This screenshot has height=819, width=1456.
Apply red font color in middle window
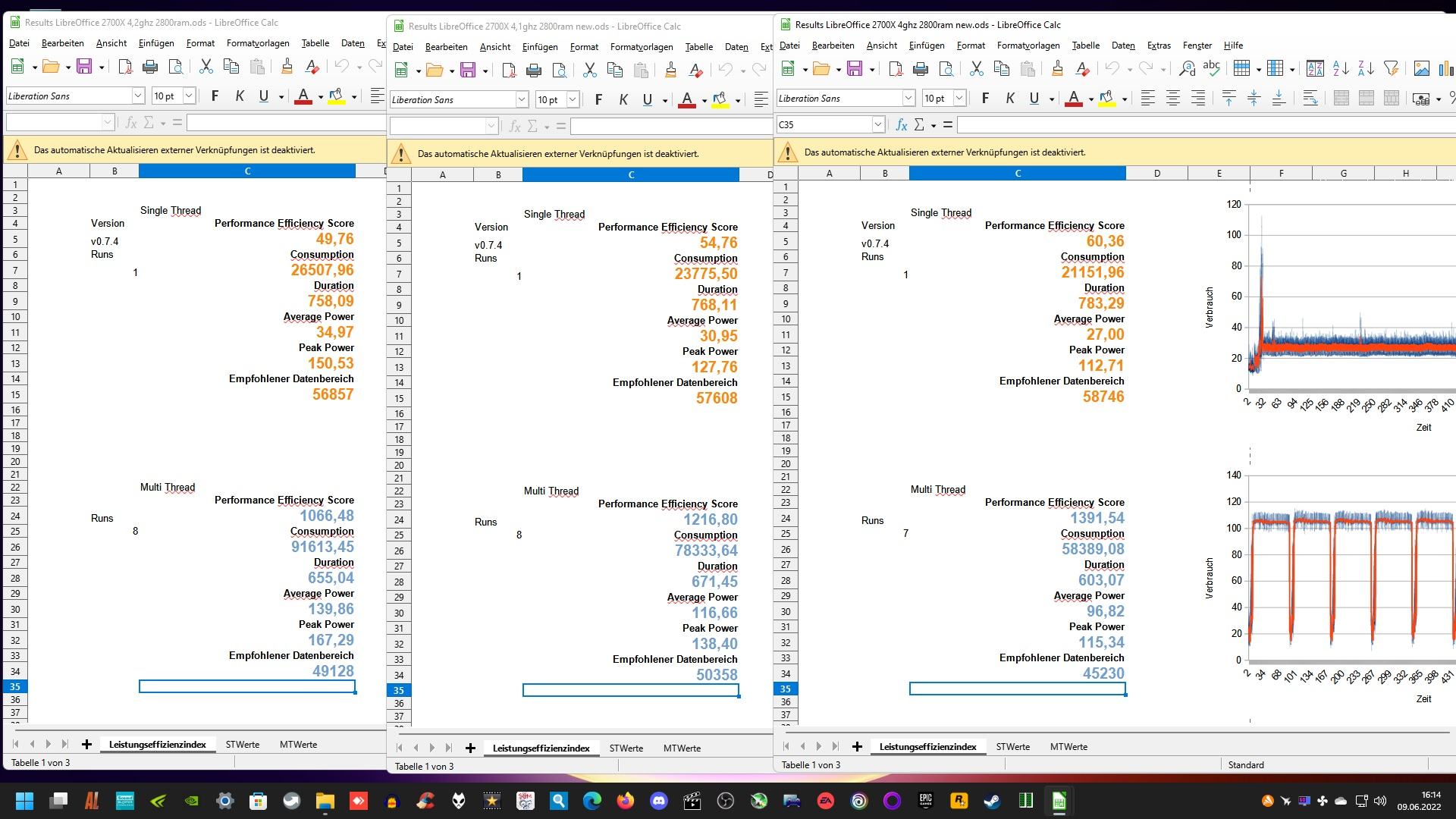point(687,99)
